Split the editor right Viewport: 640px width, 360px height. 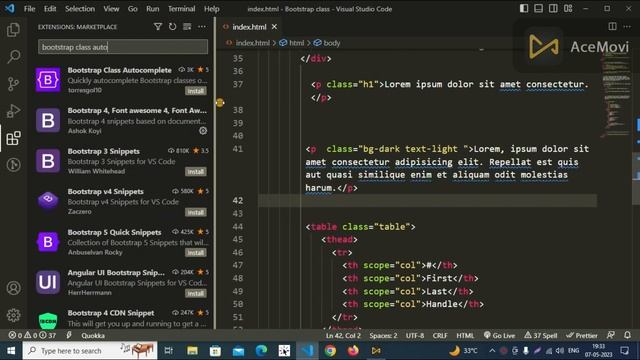[x=612, y=27]
